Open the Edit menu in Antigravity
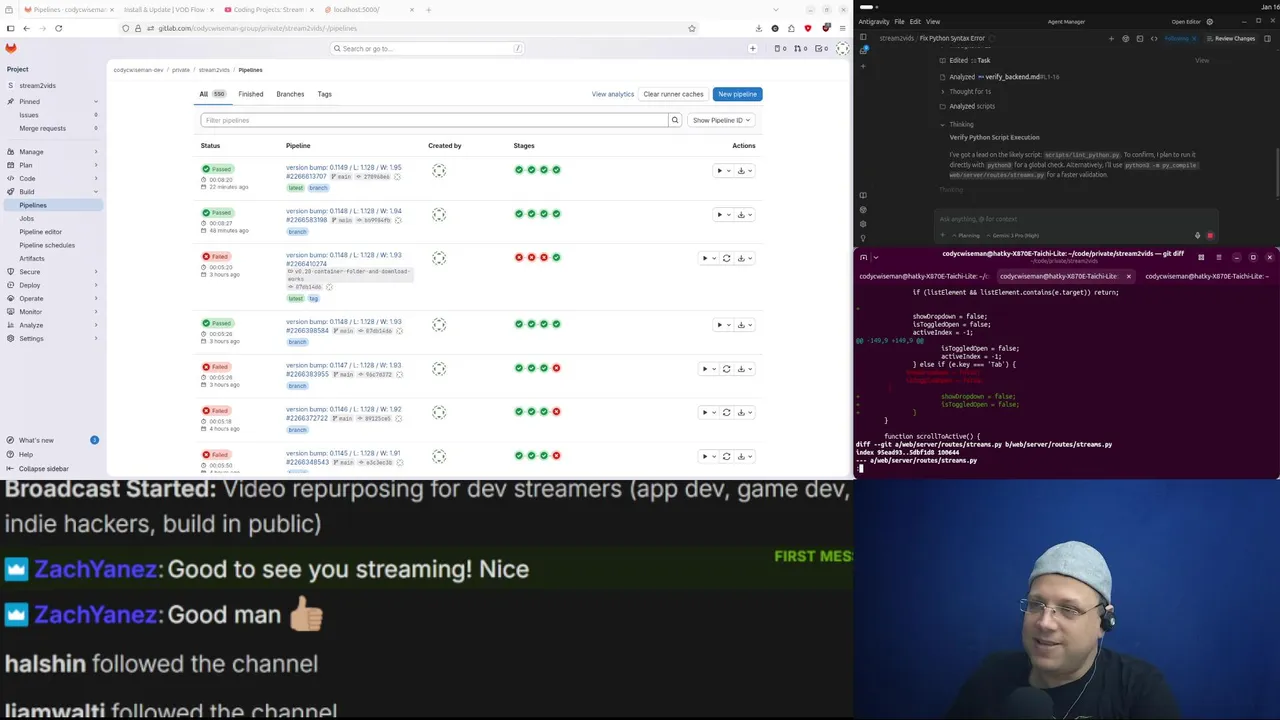The height and width of the screenshot is (720, 1280). click(915, 21)
